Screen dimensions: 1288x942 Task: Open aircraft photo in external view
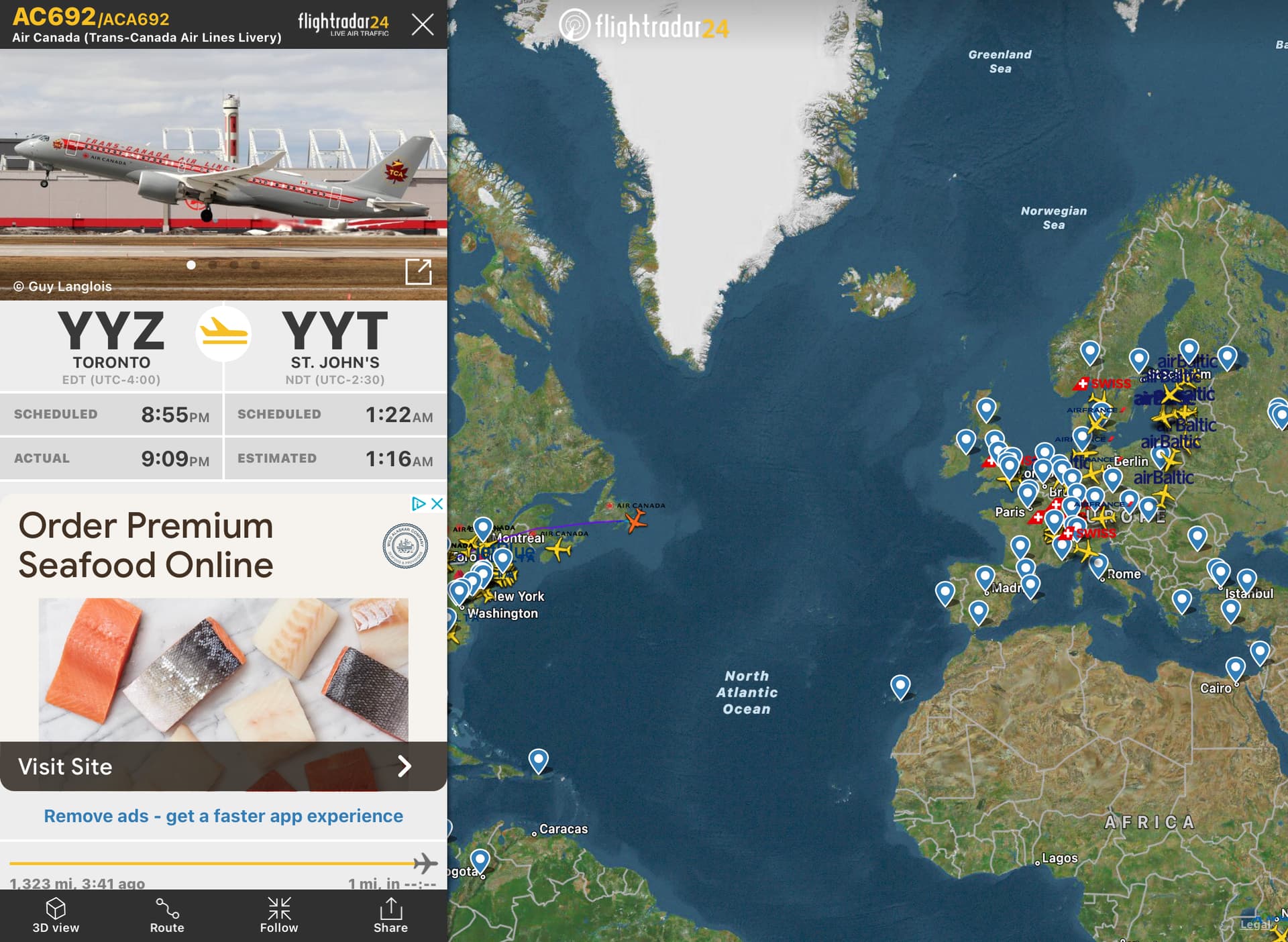[419, 272]
